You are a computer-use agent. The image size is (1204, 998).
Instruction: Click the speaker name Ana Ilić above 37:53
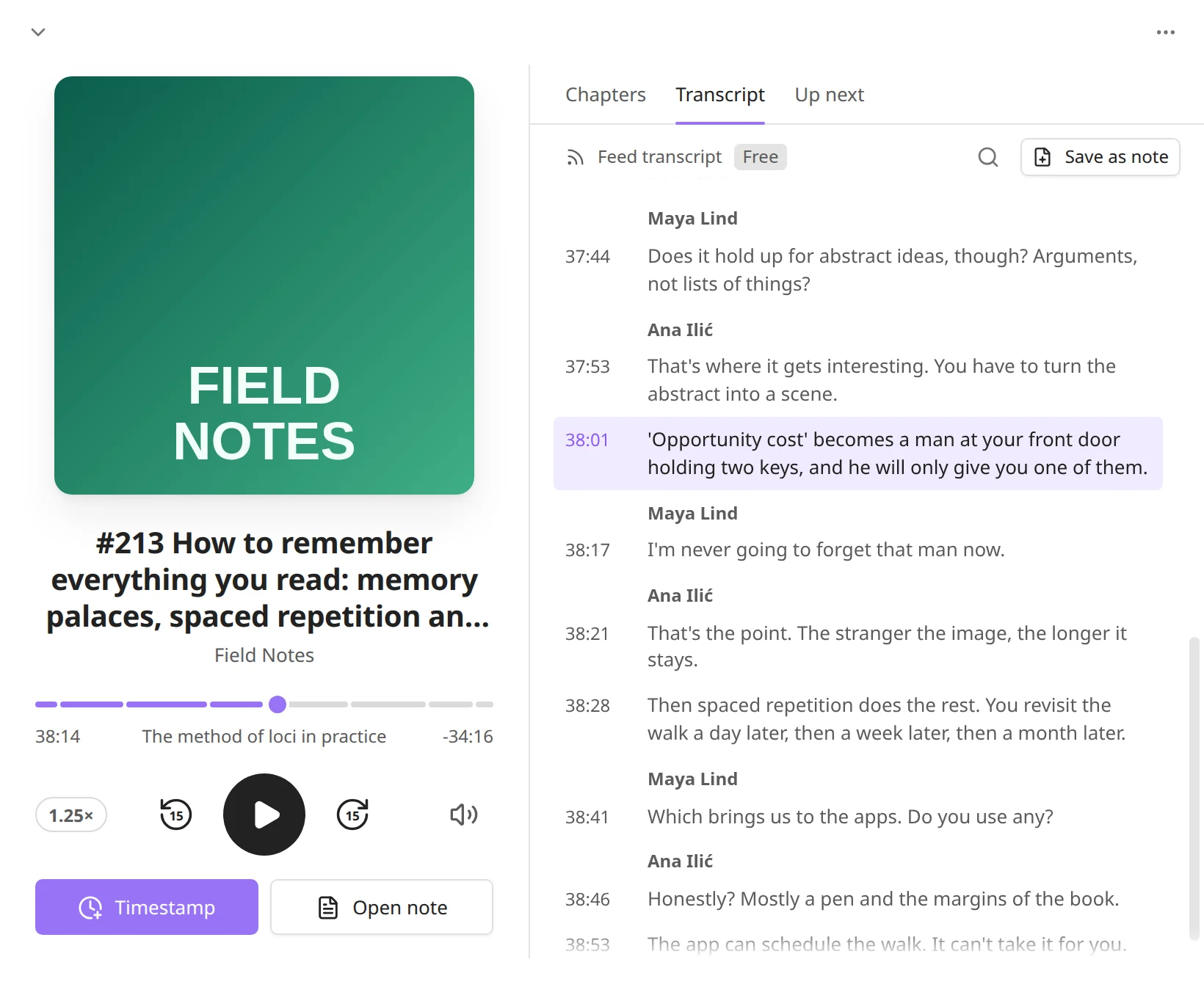680,330
